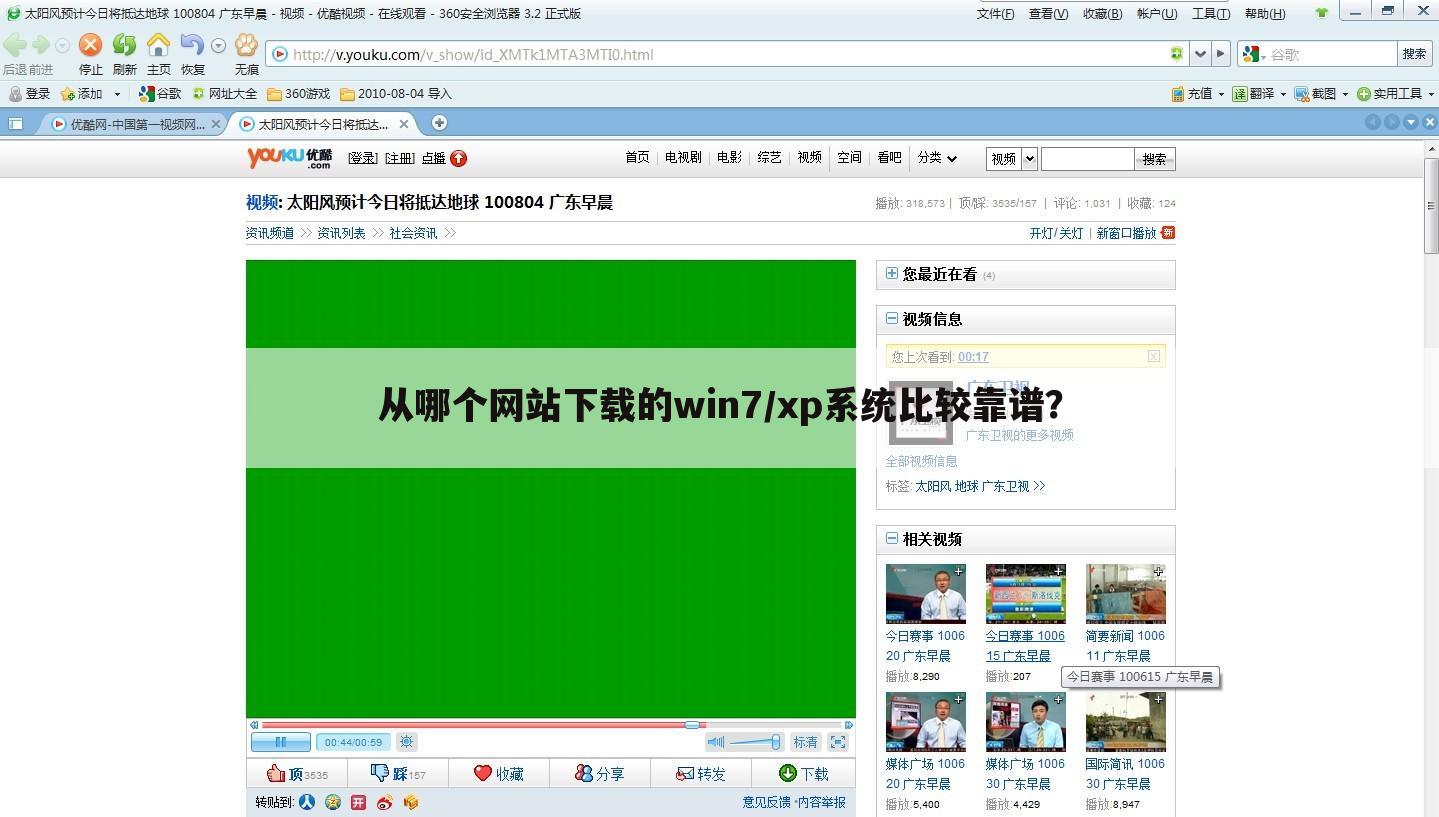
Task: Click the 新窗口播放 link
Action: pos(1126,233)
